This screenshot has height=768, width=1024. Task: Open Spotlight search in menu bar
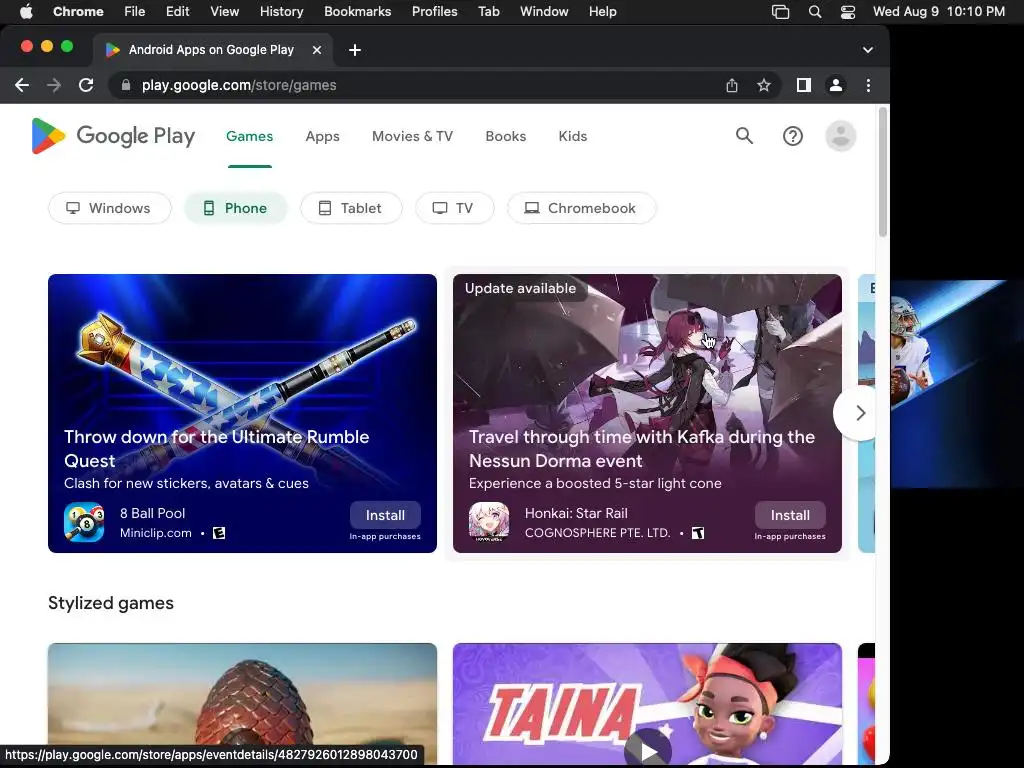(815, 11)
